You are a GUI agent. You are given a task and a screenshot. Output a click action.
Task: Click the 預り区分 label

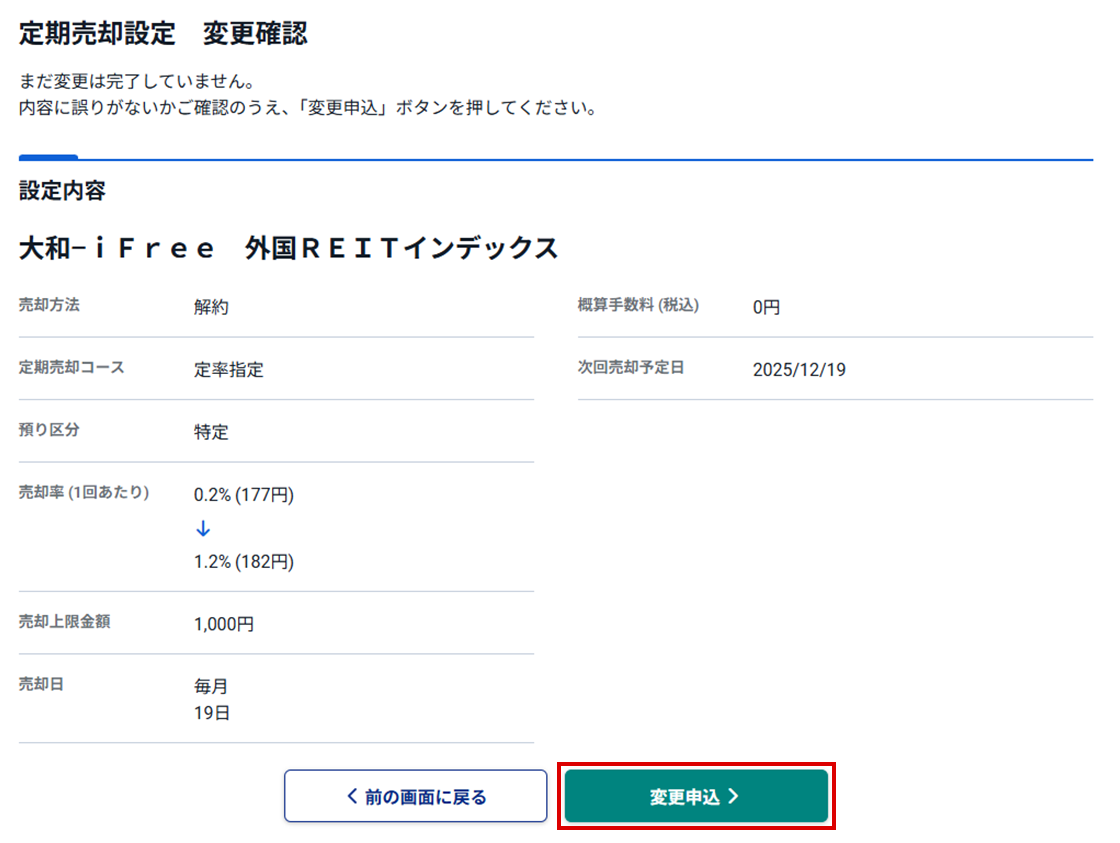click(x=49, y=430)
